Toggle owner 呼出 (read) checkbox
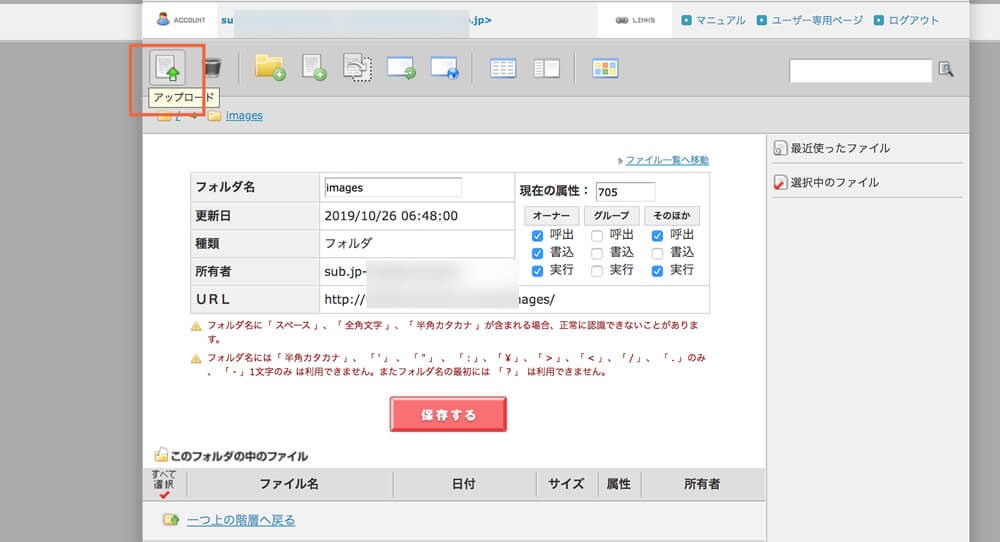This screenshot has width=1000, height=542. 538,236
